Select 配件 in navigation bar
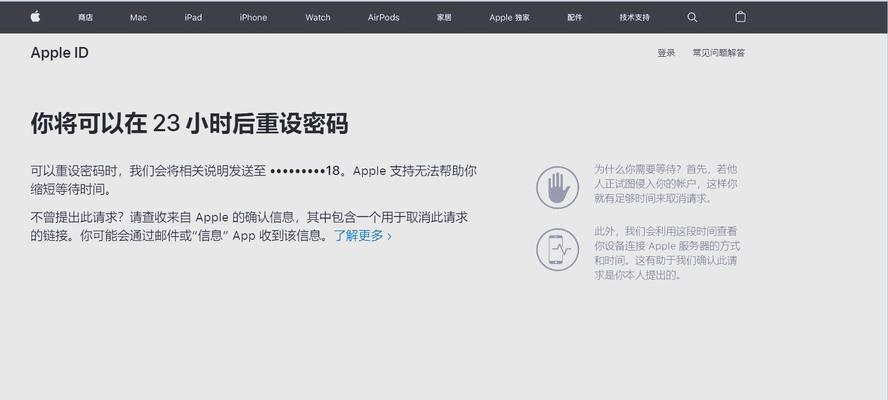 575,18
